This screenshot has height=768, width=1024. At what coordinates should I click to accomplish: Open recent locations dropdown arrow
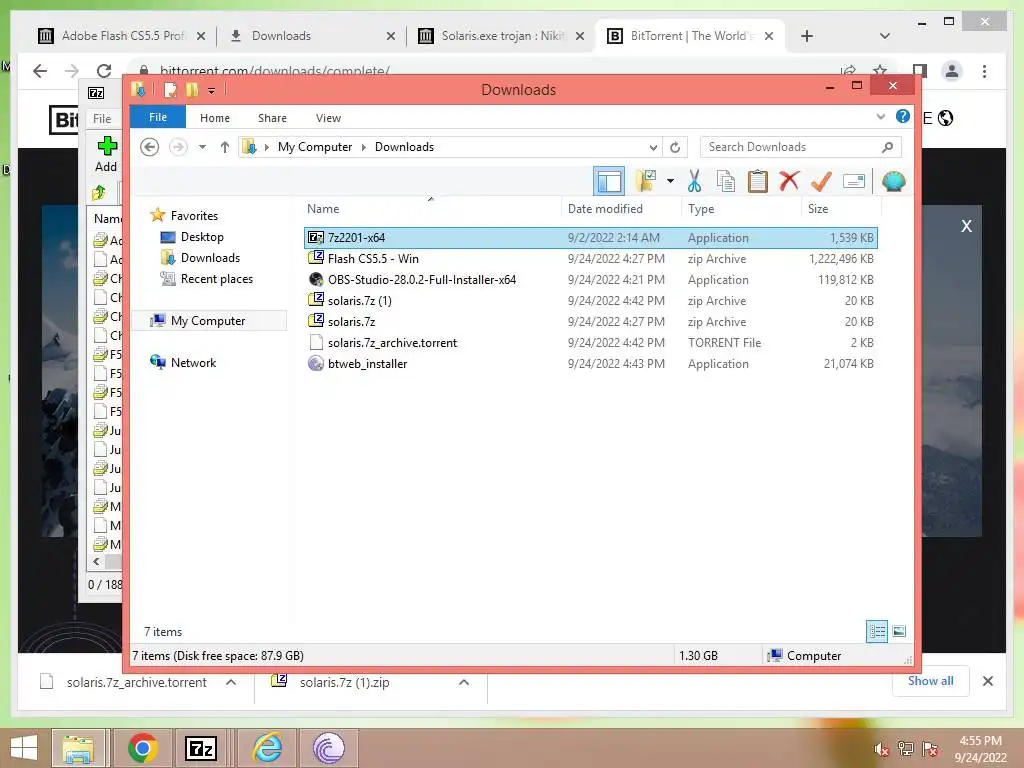(202, 147)
